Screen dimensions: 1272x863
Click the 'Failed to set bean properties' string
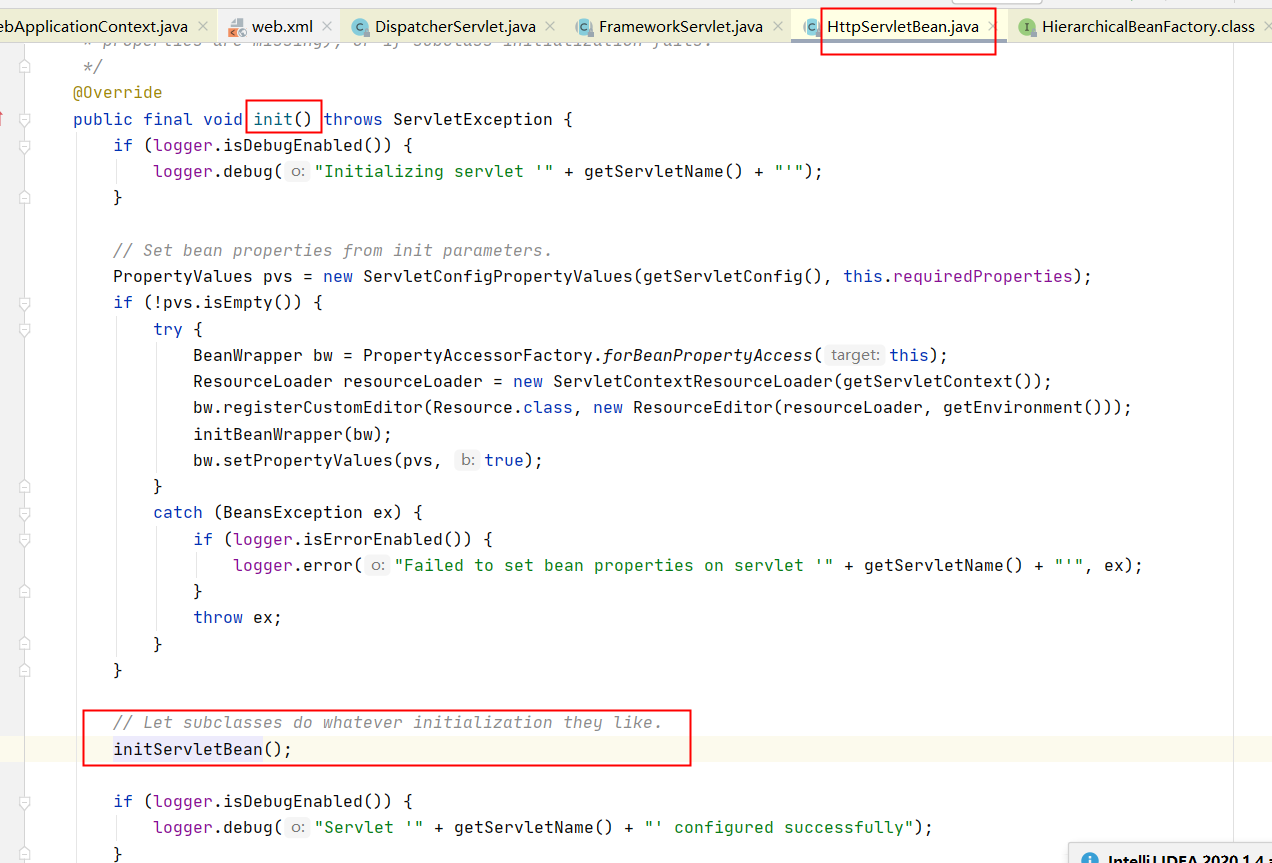[614, 565]
